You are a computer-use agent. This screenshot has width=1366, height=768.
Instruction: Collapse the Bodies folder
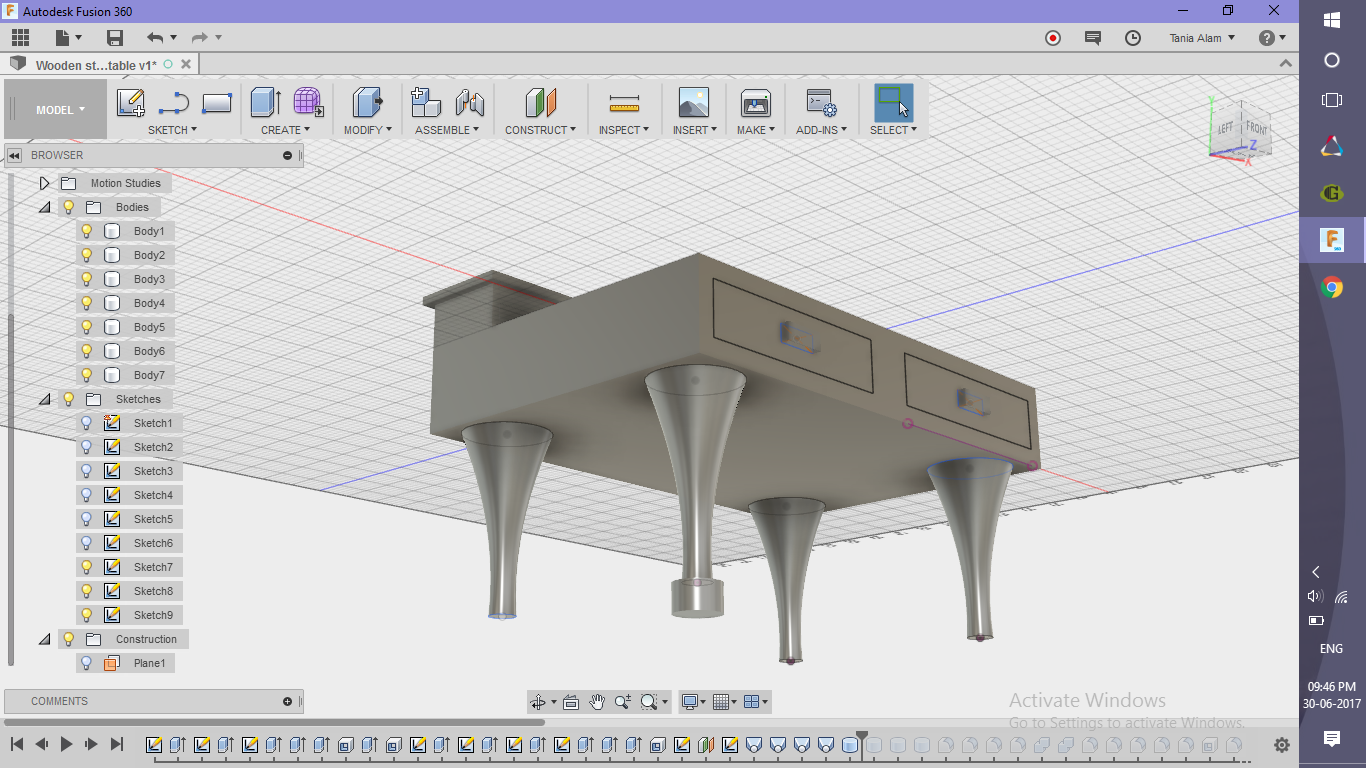click(x=44, y=207)
